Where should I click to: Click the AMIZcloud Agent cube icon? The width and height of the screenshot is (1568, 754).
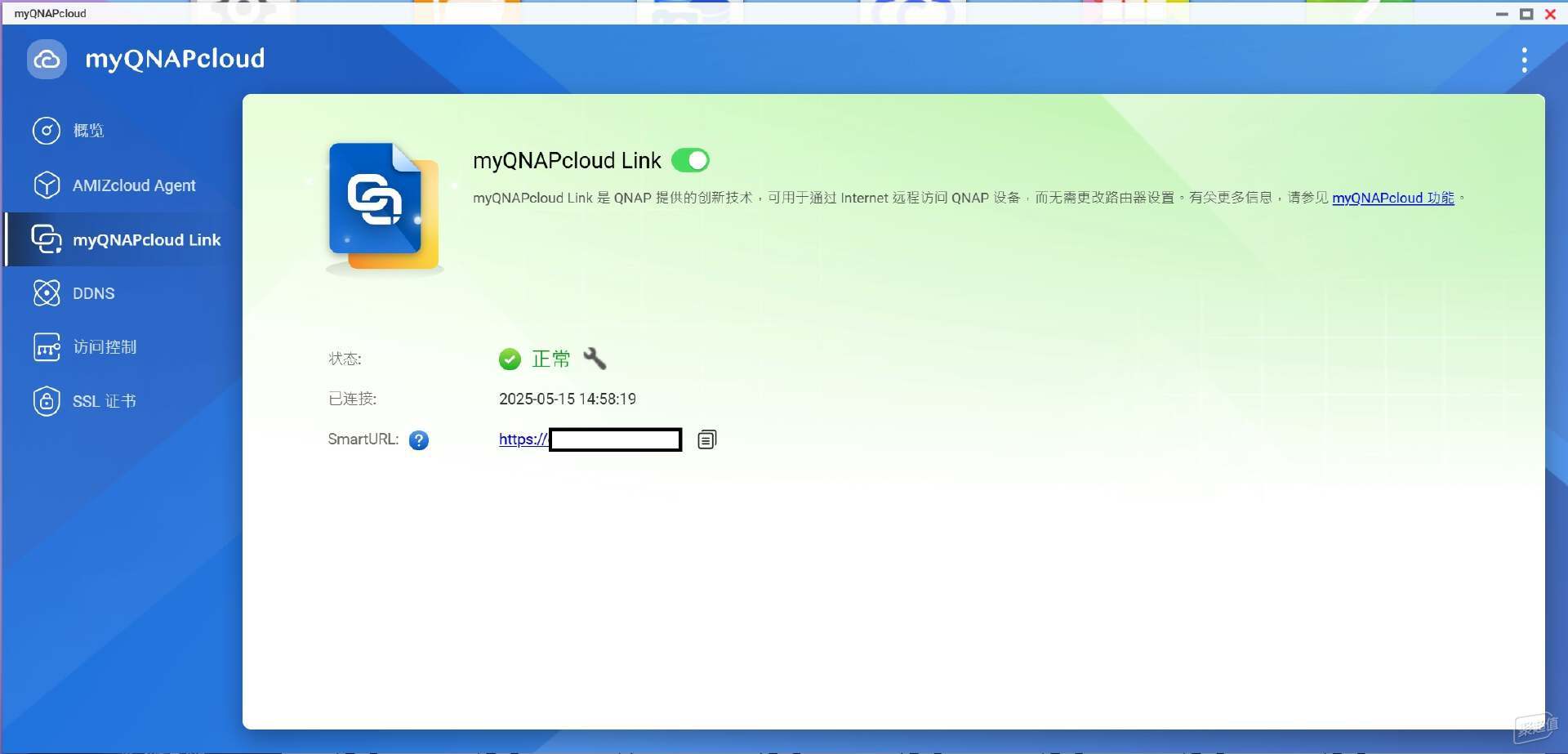coord(47,185)
